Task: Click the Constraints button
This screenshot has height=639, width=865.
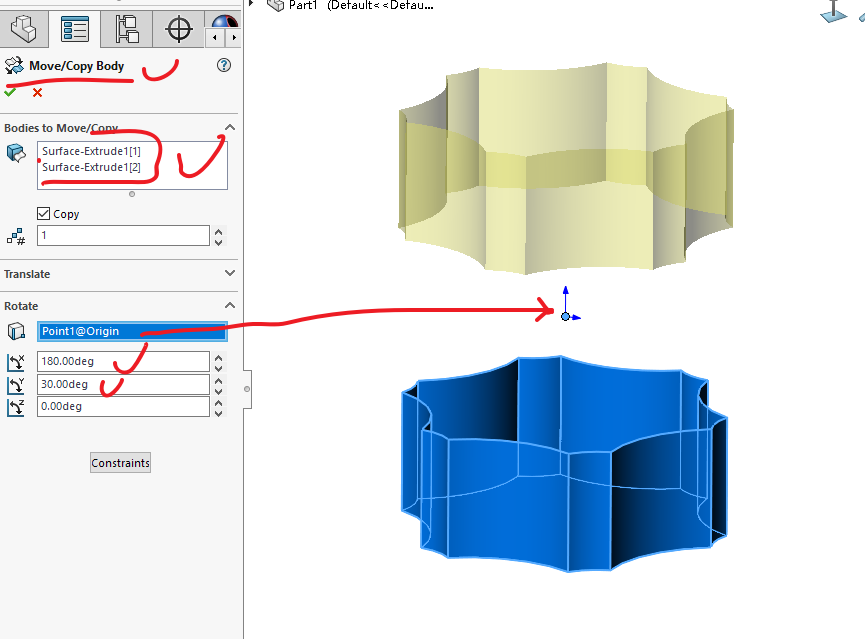Action: [120, 462]
